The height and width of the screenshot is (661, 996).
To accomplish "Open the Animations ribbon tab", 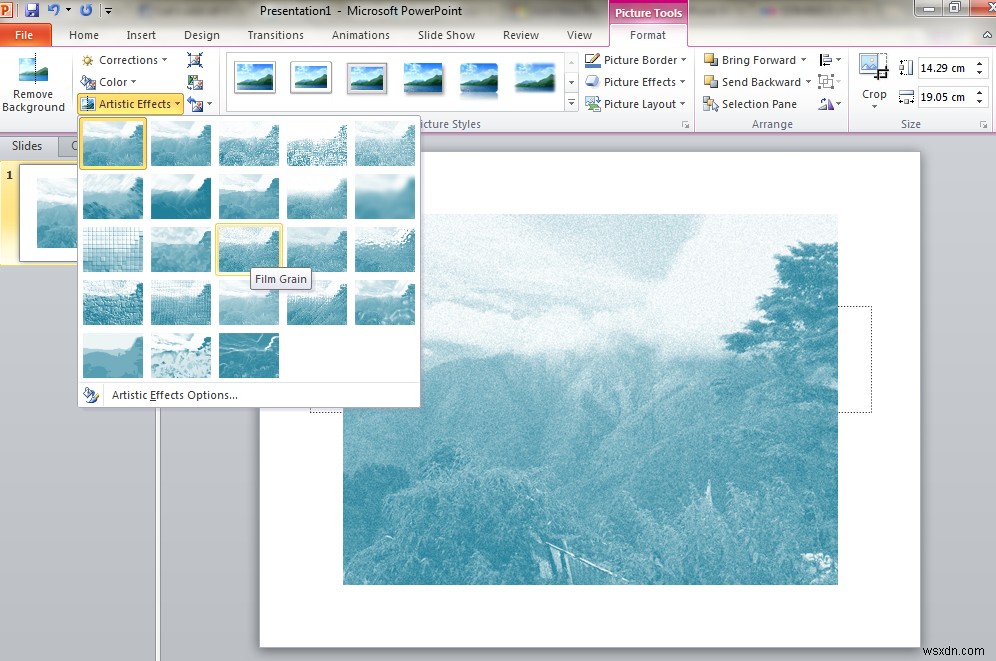I will [x=361, y=34].
